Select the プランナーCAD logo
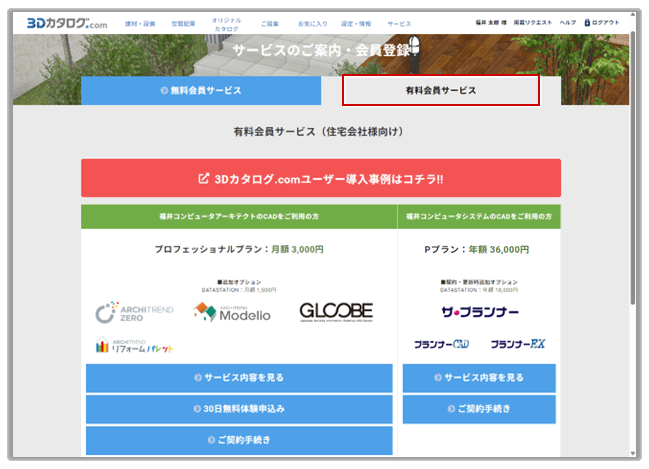The image size is (649, 469). 441,344
